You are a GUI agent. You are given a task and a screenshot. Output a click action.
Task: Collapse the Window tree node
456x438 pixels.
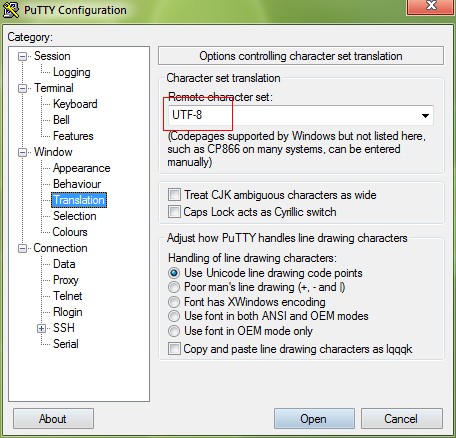point(23,152)
